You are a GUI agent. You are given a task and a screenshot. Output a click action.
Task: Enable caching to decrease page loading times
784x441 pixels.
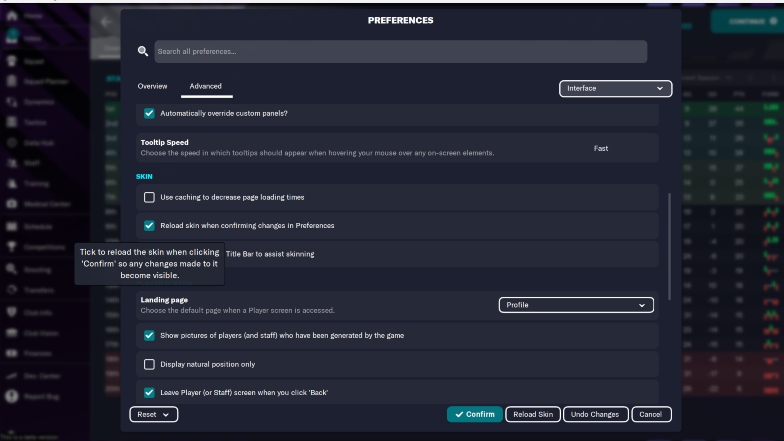point(149,197)
